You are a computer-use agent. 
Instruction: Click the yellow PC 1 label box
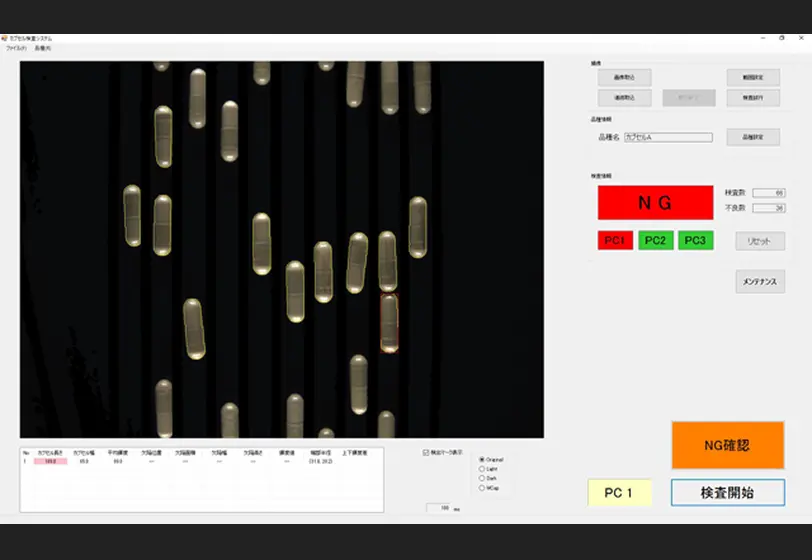click(618, 492)
